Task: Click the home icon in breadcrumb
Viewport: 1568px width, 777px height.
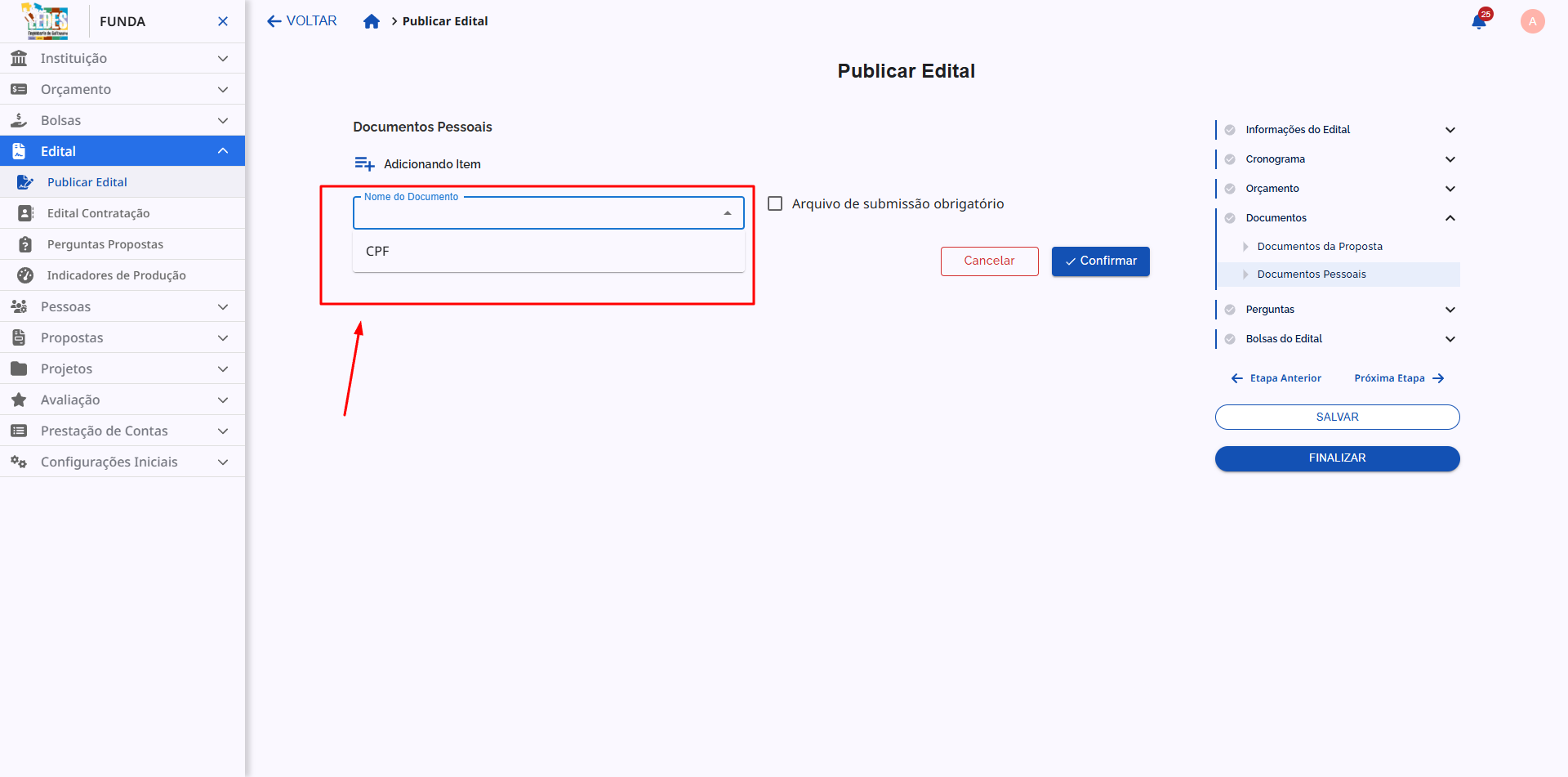Action: click(372, 21)
